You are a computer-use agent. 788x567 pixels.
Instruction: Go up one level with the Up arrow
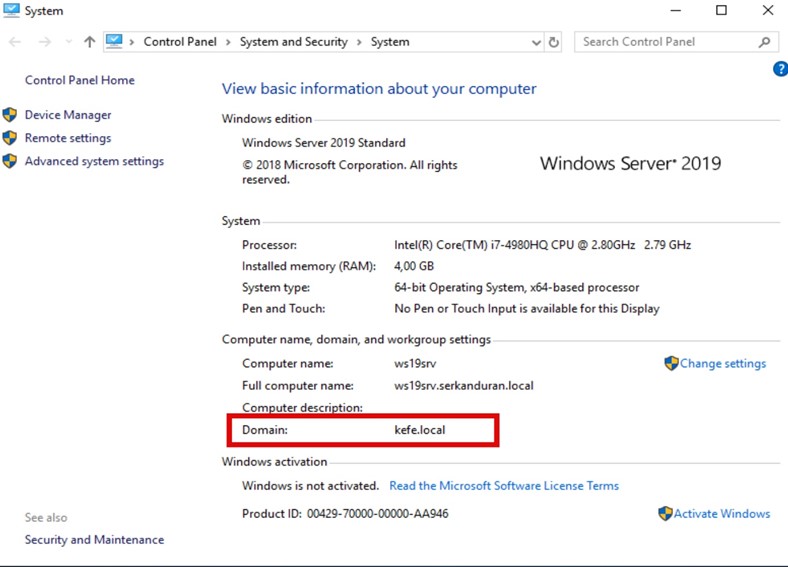point(89,42)
